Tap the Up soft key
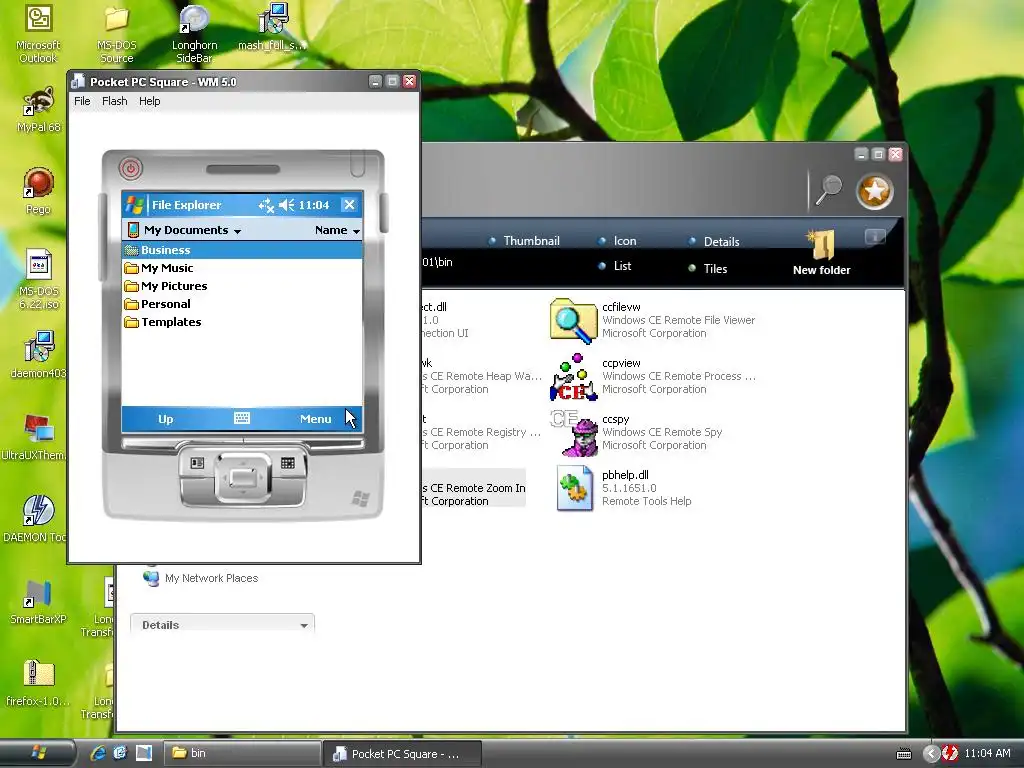Image resolution: width=1024 pixels, height=768 pixels. (x=165, y=419)
